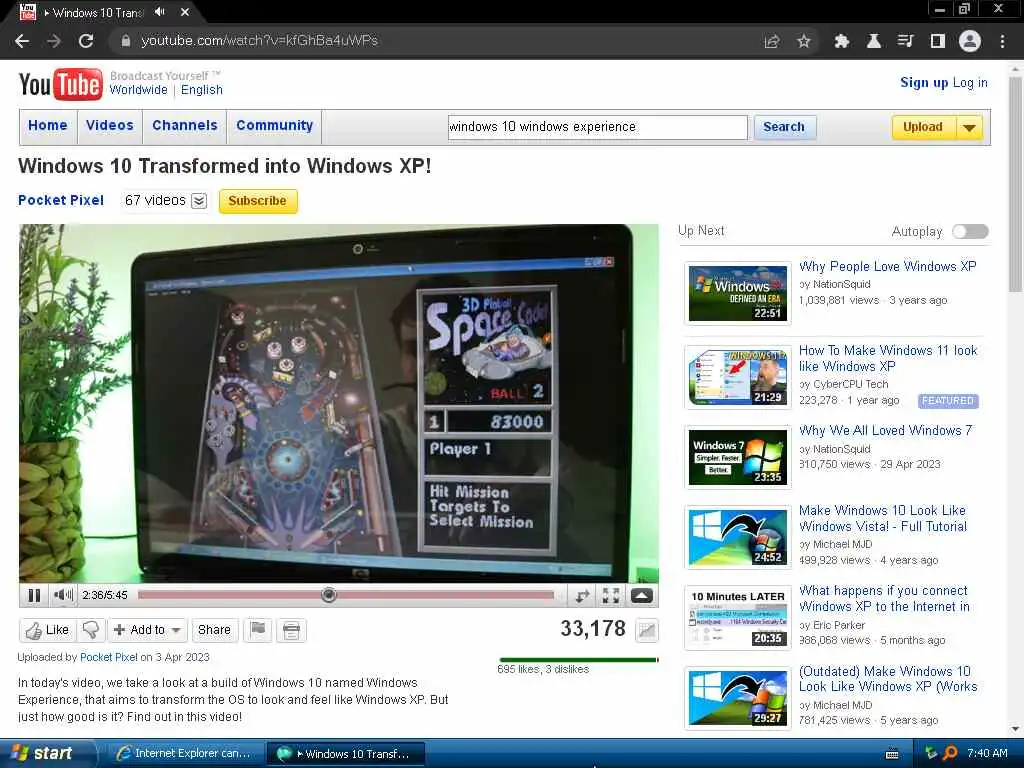Open the transcript/print icon next to flag
1024x768 pixels.
(291, 630)
